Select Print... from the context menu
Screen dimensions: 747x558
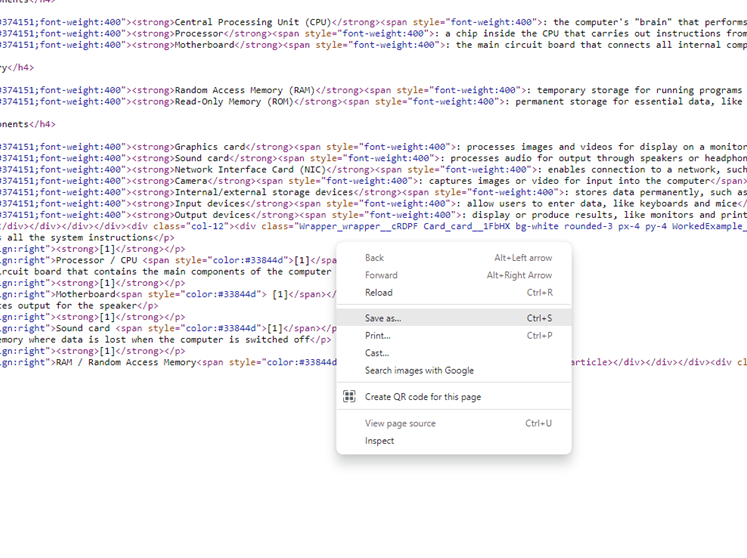point(377,336)
